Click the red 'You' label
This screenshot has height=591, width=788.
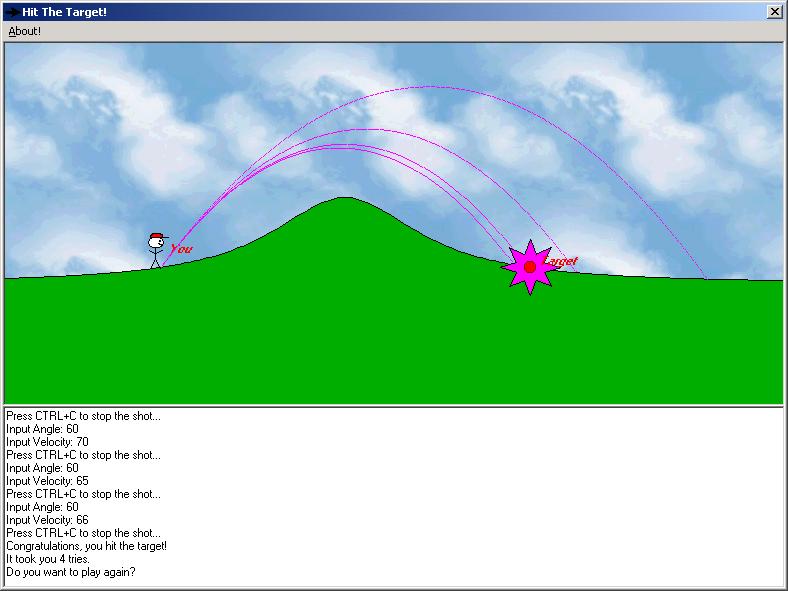point(181,249)
